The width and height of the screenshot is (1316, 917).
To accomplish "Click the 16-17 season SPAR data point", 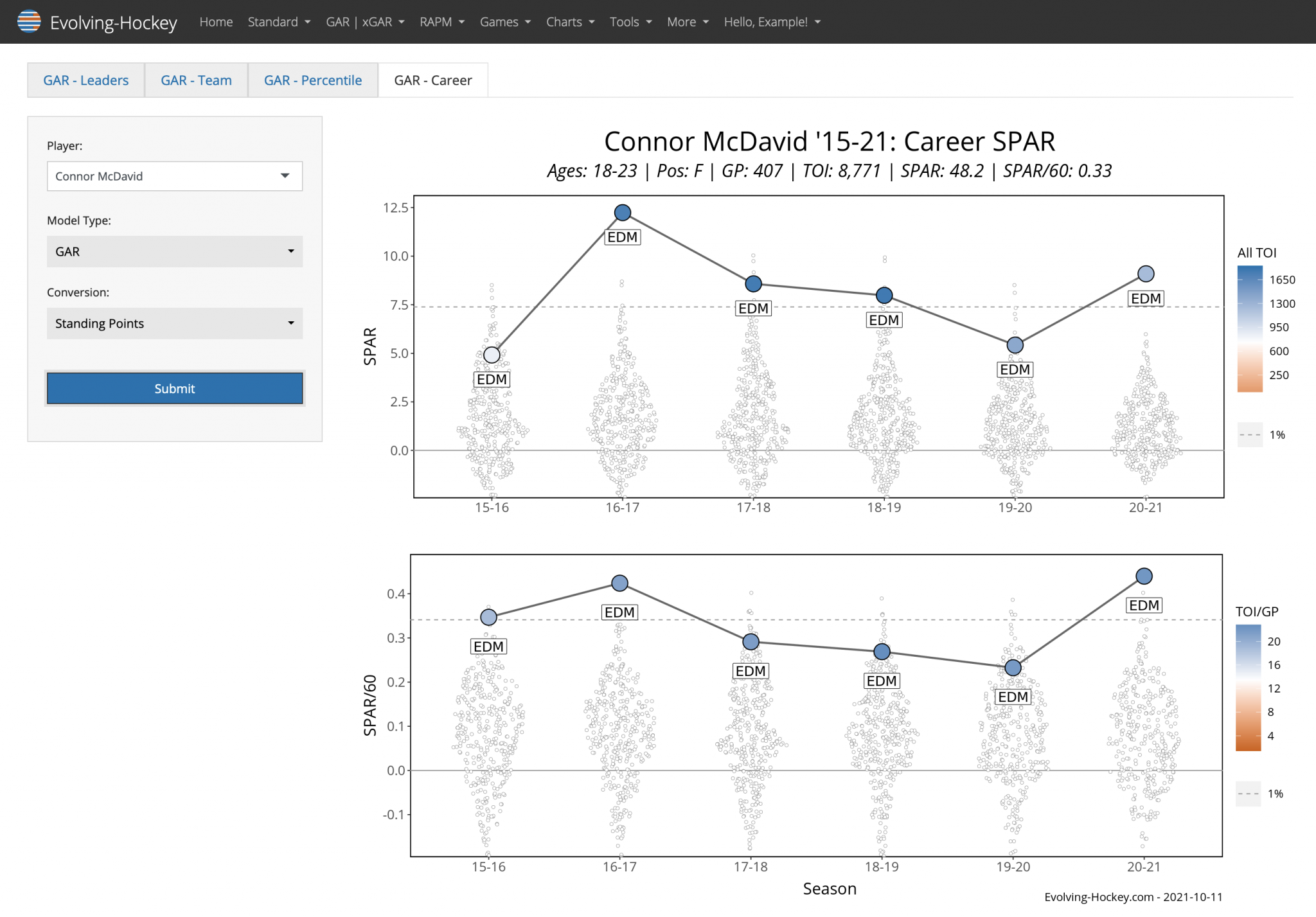I will [622, 213].
